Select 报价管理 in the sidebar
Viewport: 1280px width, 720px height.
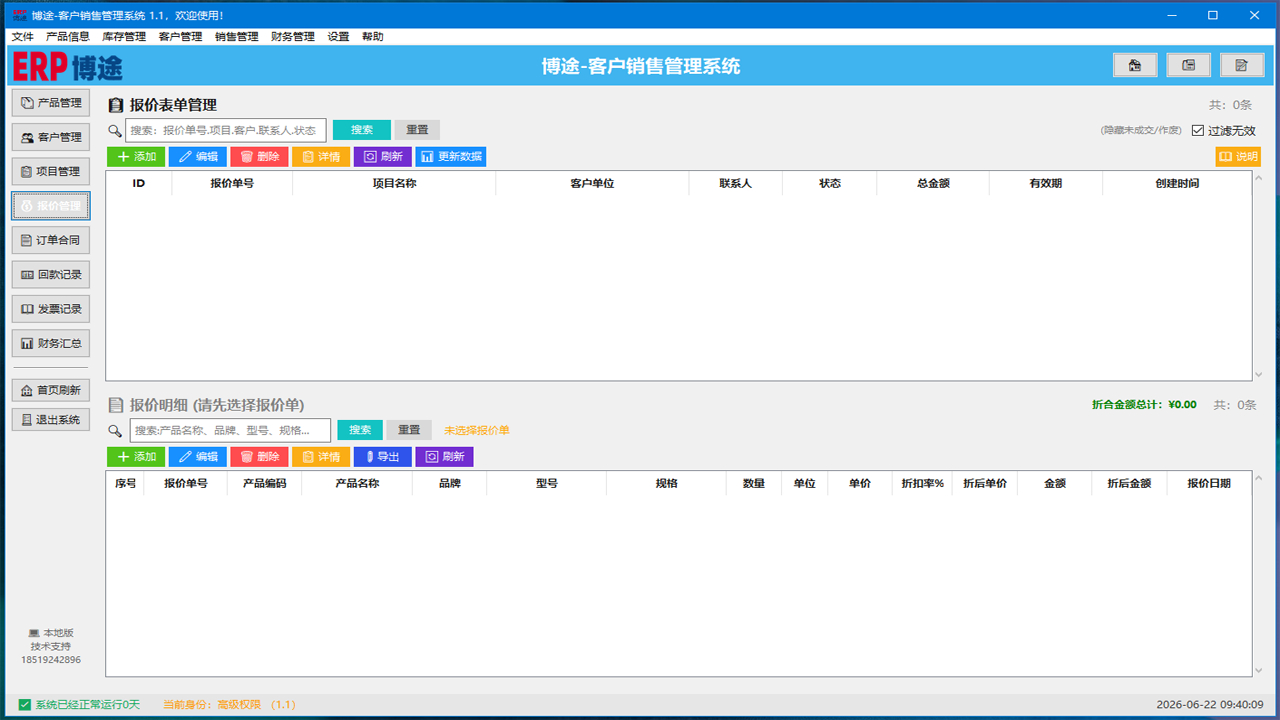51,206
